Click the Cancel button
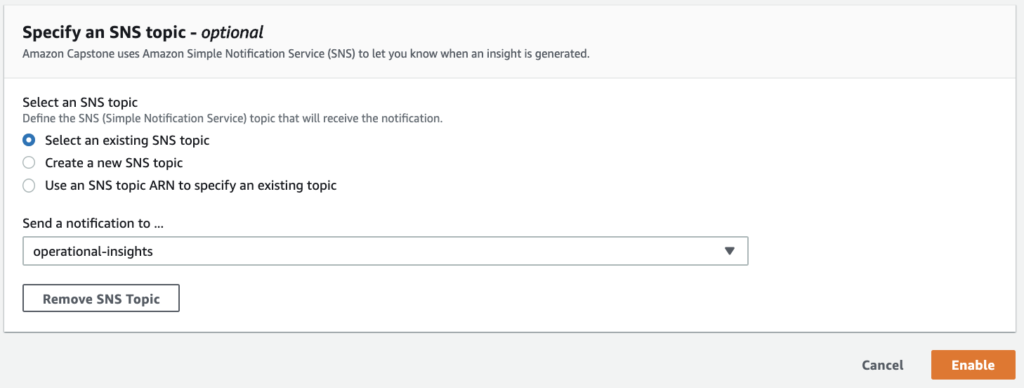1024x388 pixels. (882, 365)
